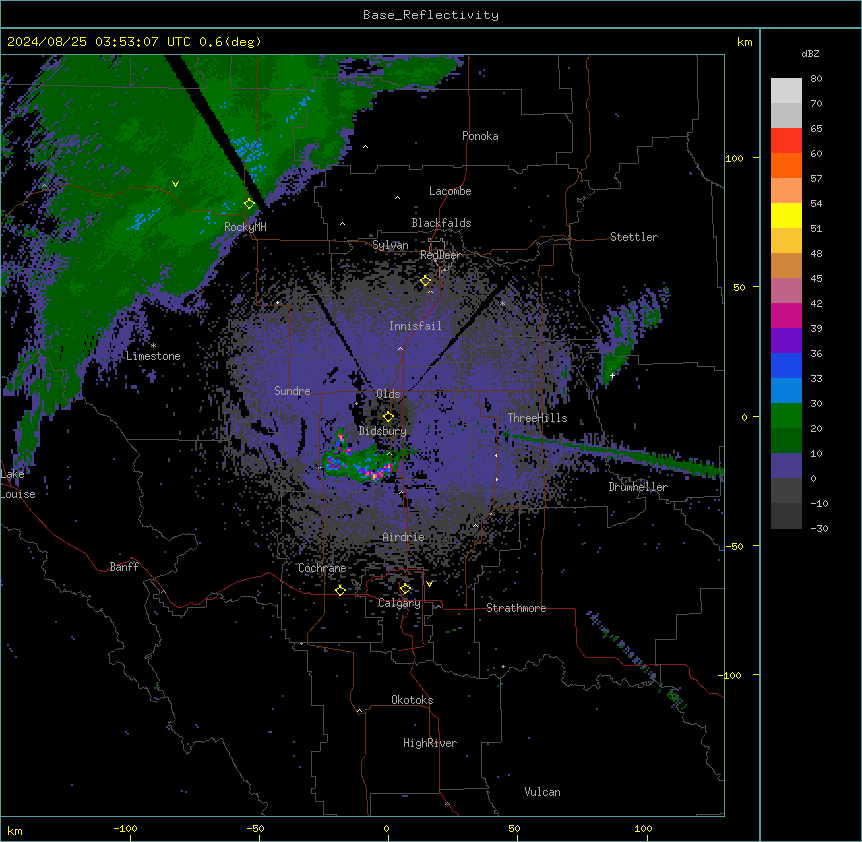Click the ThreeHills label
862x842 pixels.
[x=538, y=418]
